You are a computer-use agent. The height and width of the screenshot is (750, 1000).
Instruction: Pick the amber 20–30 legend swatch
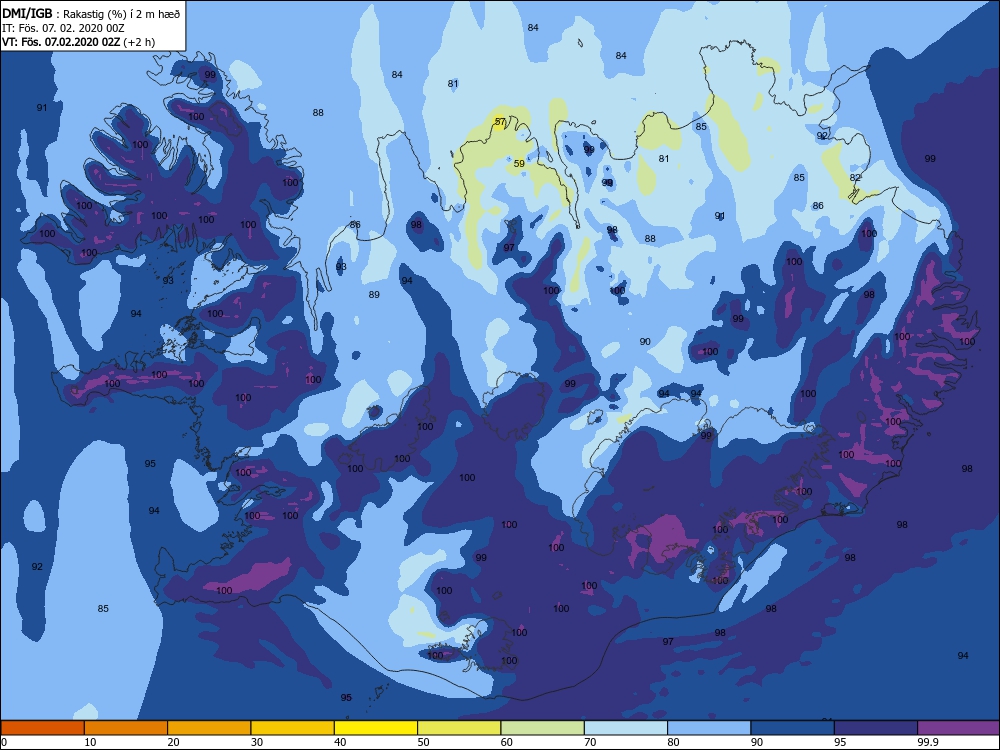[209, 728]
